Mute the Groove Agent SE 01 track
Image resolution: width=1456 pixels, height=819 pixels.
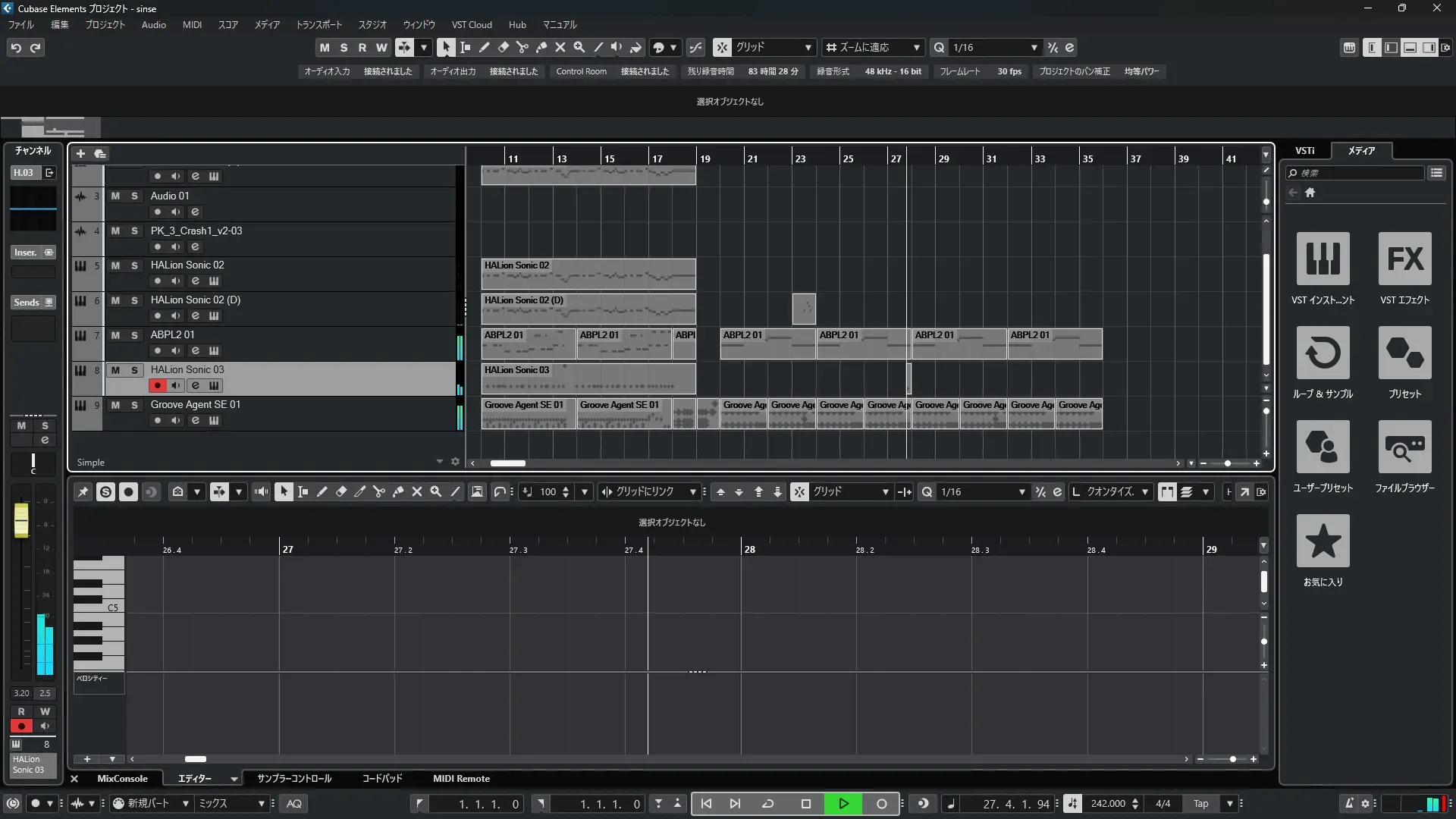tap(115, 405)
